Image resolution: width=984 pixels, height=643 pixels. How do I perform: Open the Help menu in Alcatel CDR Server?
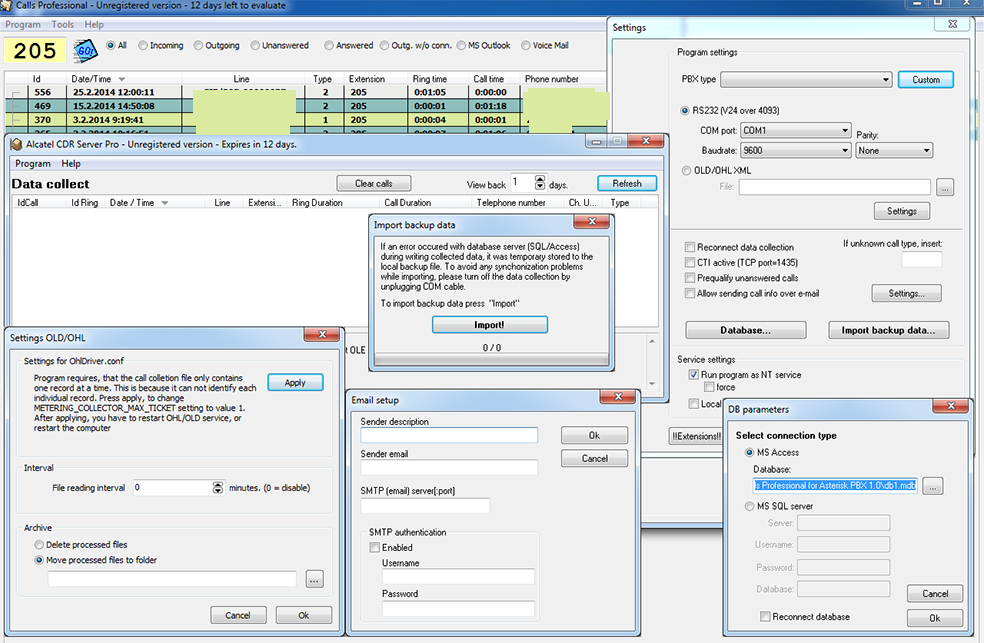[71, 164]
